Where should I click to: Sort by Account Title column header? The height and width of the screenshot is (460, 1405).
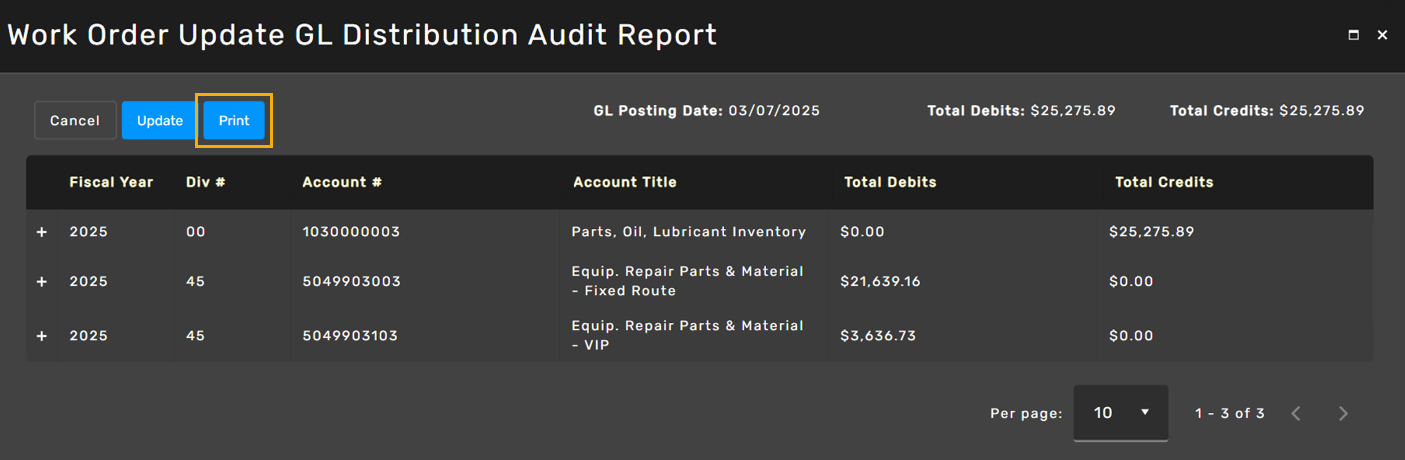click(x=625, y=182)
